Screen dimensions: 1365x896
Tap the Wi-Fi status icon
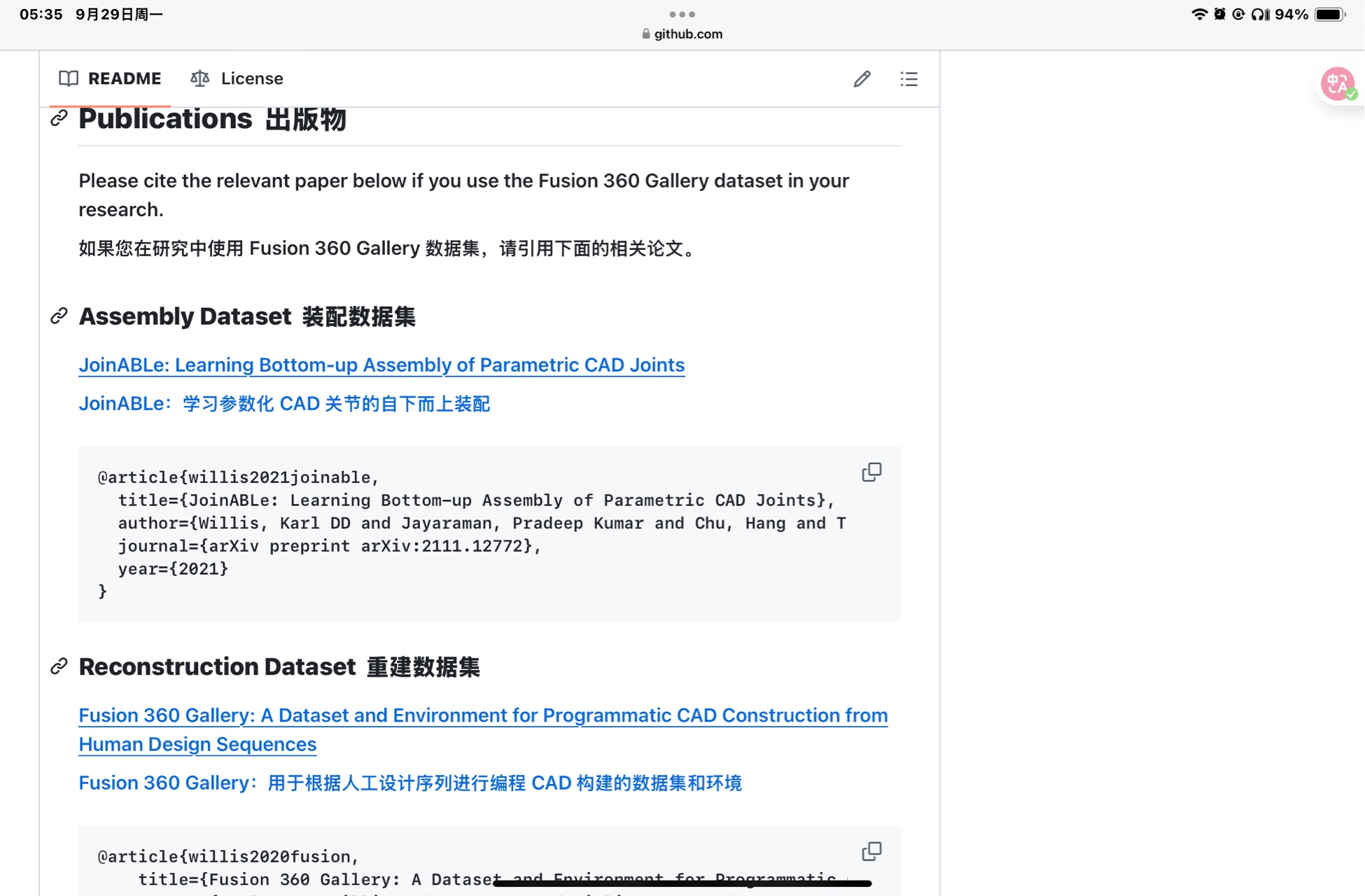tap(1199, 14)
